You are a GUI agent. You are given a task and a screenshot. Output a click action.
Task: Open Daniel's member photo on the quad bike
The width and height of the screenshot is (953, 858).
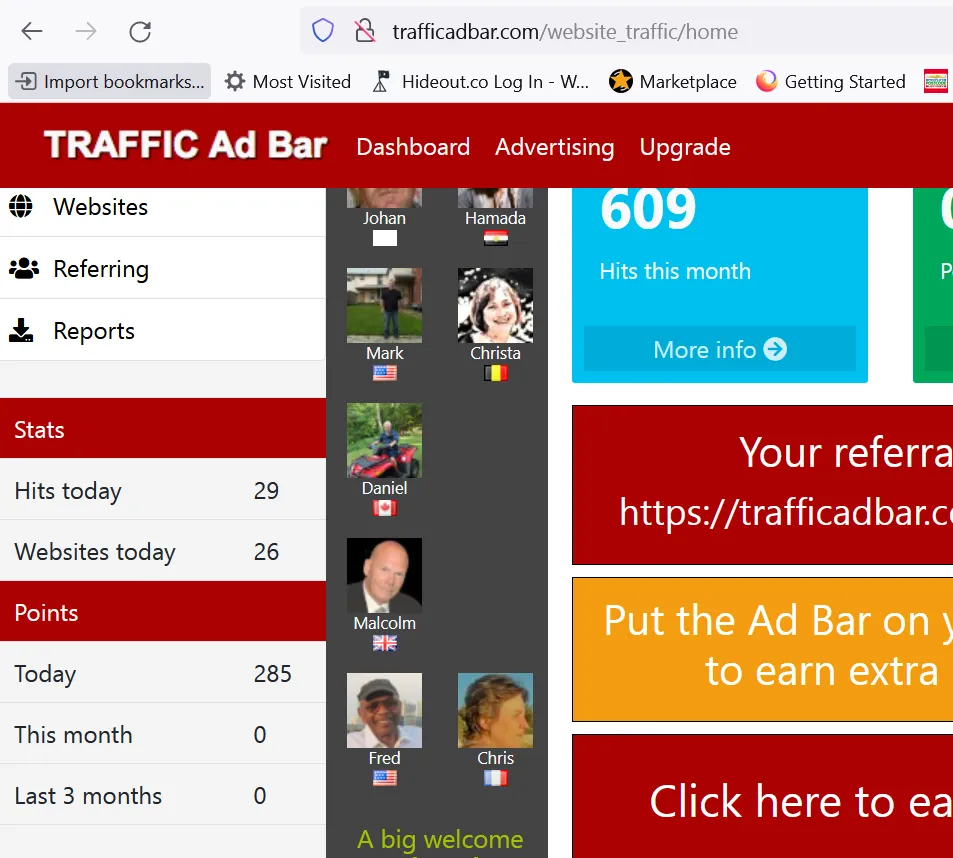click(x=384, y=440)
